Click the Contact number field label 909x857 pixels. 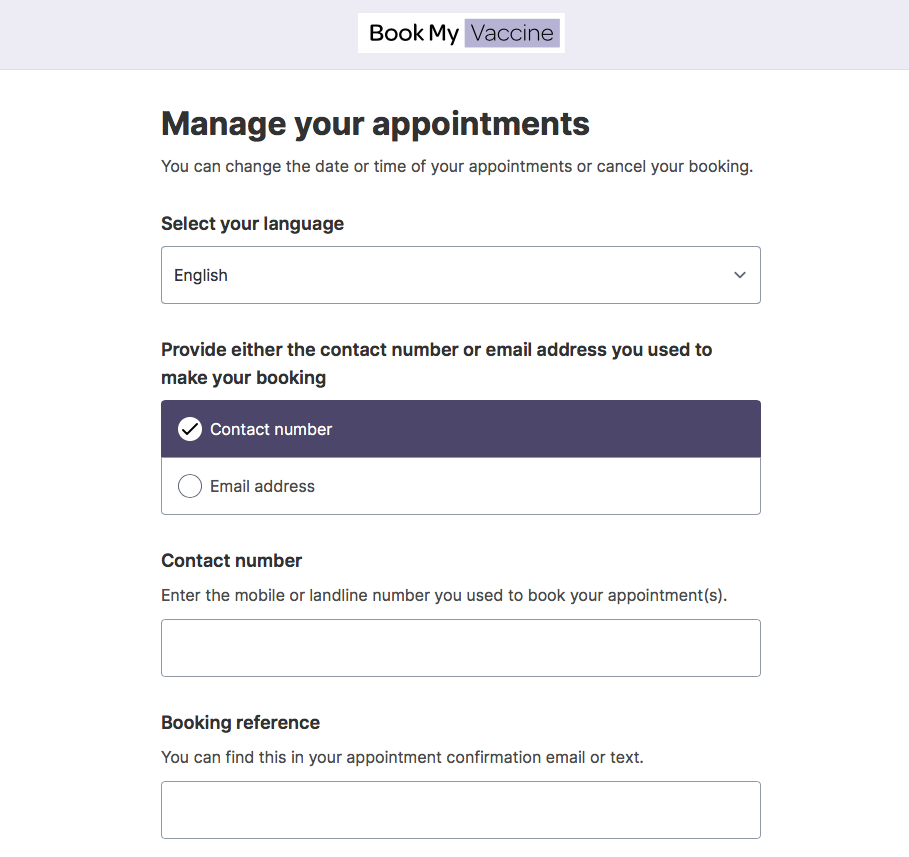(x=231, y=561)
